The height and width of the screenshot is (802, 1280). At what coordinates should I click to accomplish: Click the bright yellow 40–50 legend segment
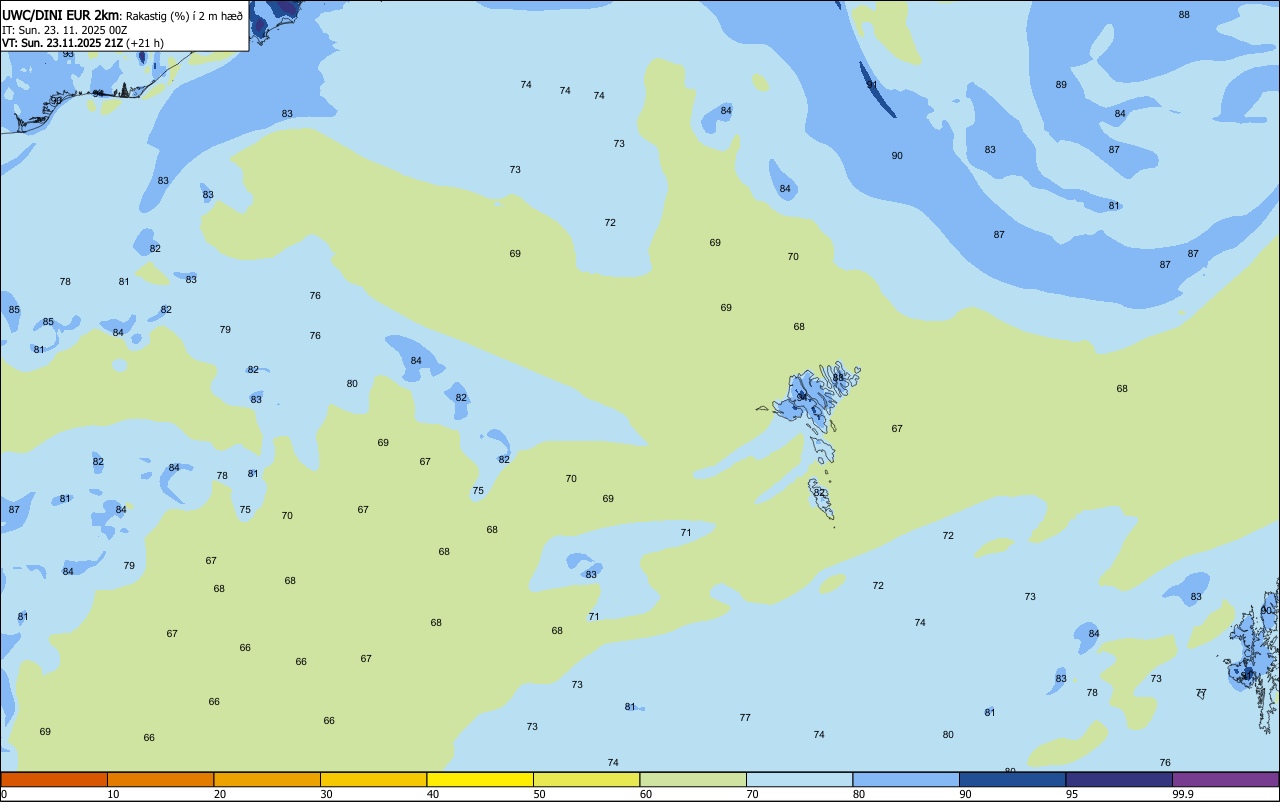[x=480, y=780]
